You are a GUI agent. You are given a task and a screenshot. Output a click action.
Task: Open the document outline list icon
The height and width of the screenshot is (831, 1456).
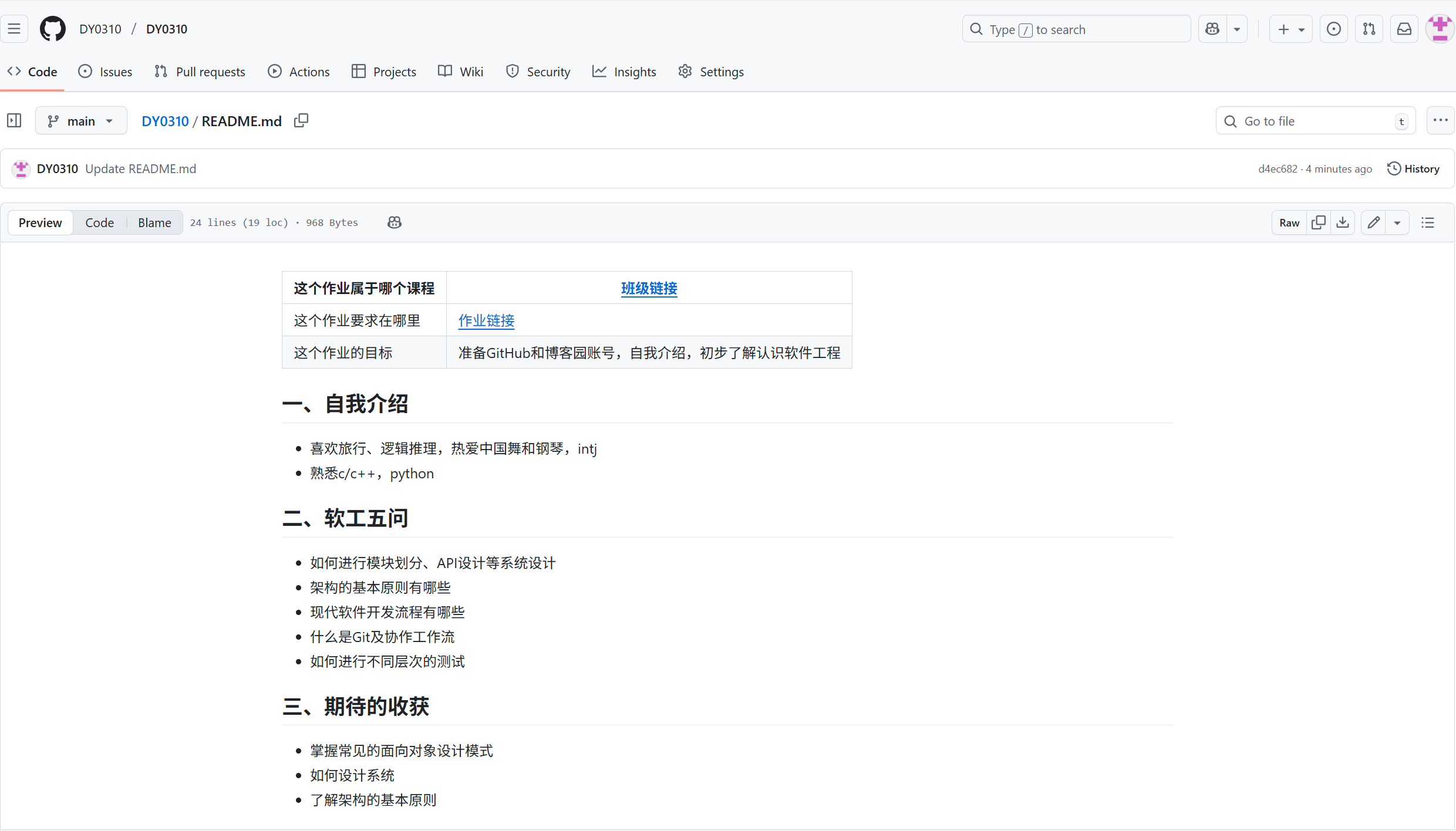tap(1428, 222)
